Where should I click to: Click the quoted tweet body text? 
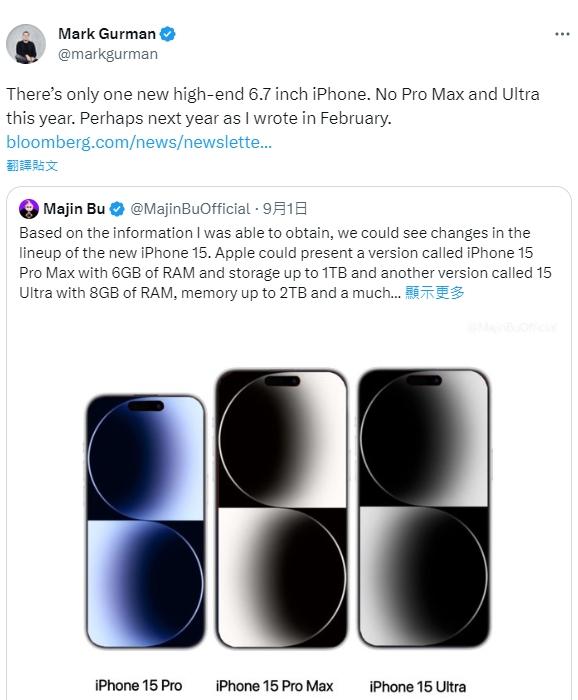point(286,263)
